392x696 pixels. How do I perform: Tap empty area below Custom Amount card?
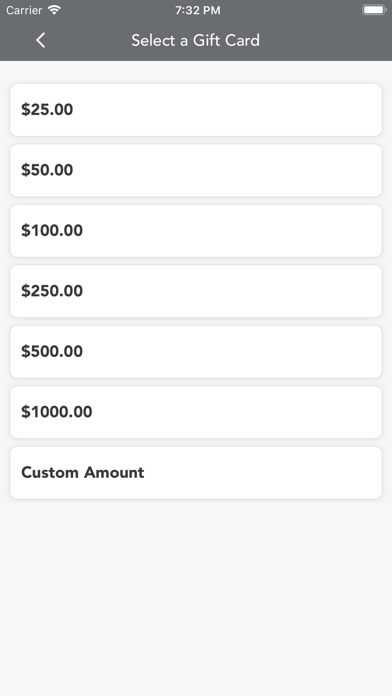pos(196,595)
